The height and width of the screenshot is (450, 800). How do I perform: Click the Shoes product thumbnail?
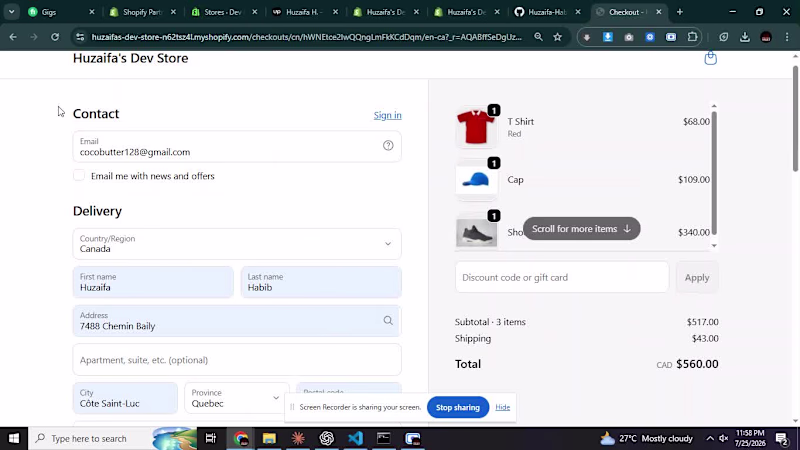point(476,232)
